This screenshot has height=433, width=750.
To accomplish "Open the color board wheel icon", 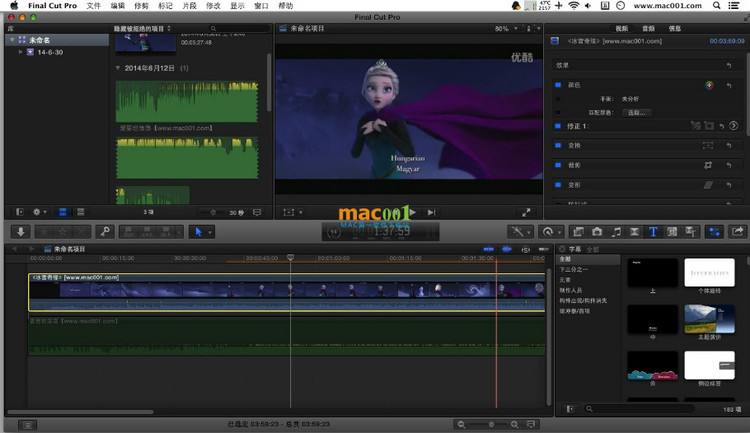I will coord(709,85).
